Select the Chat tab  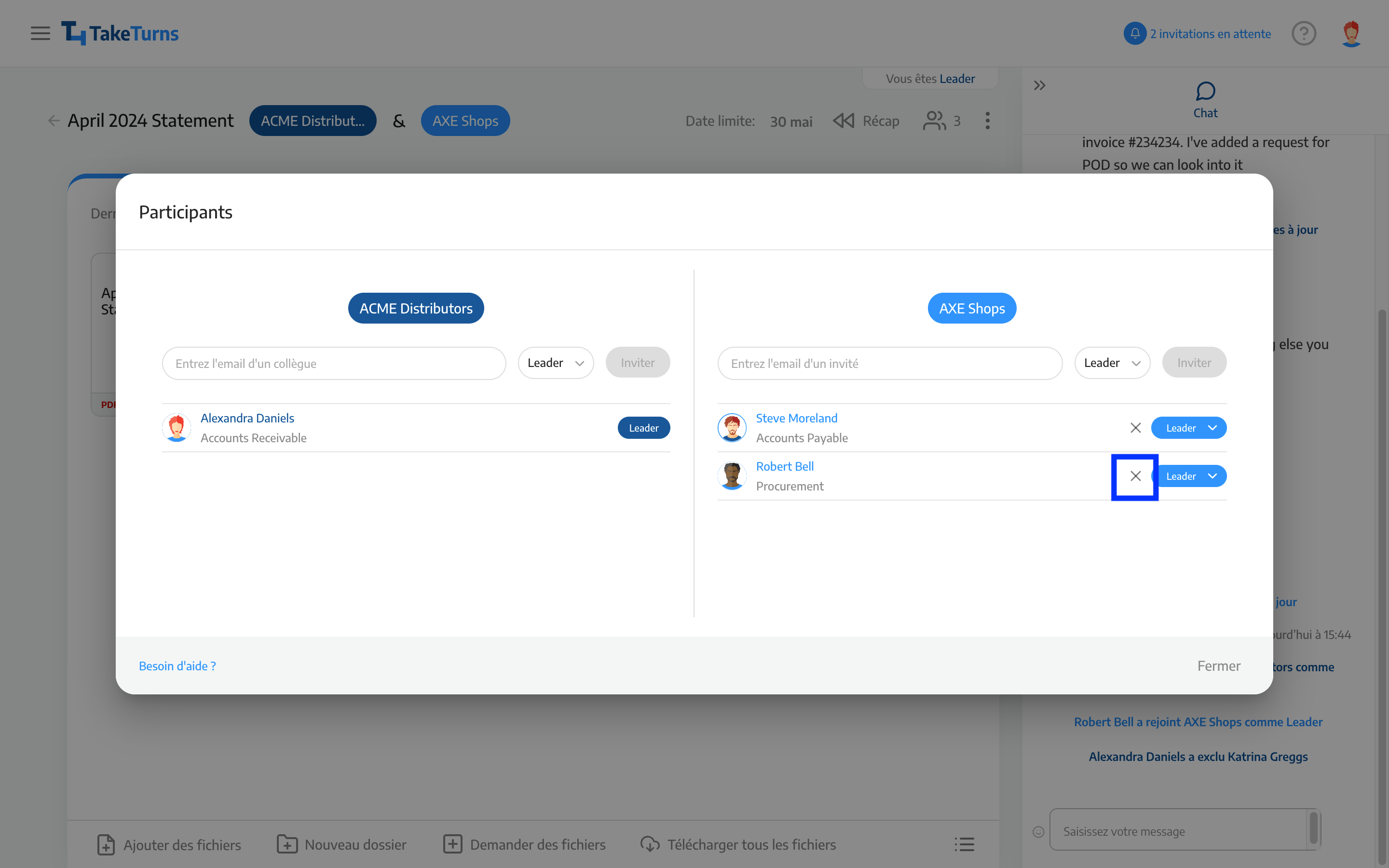[1205, 100]
